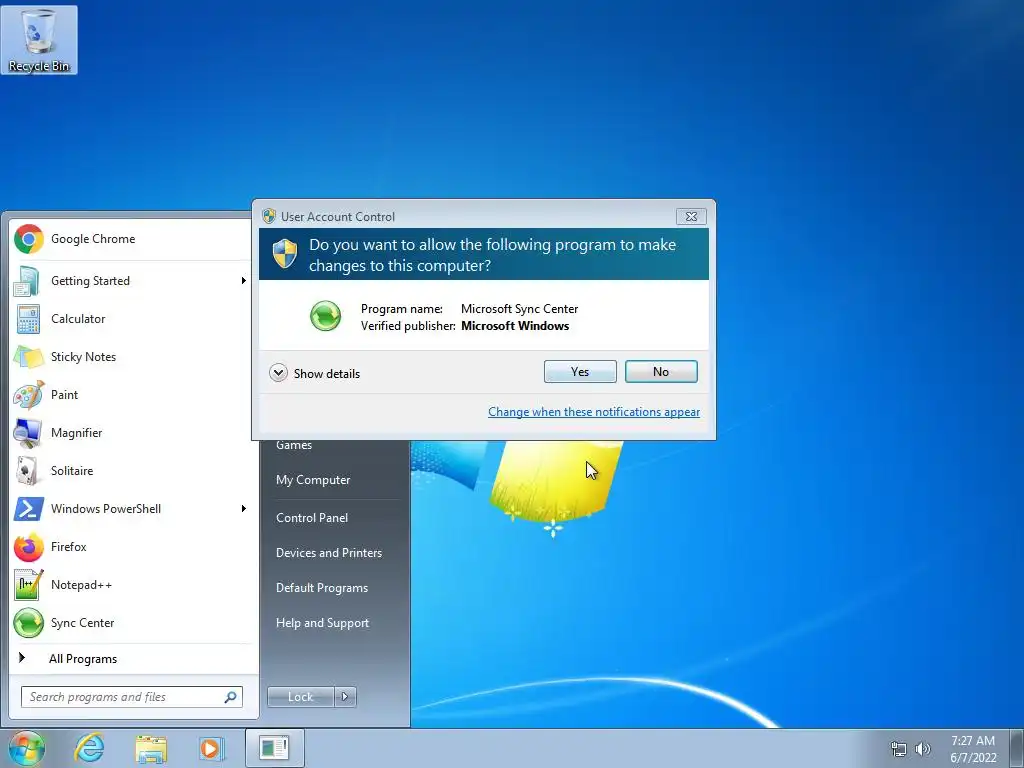Launch the Paint palette icon
The image size is (1024, 768).
click(28, 394)
